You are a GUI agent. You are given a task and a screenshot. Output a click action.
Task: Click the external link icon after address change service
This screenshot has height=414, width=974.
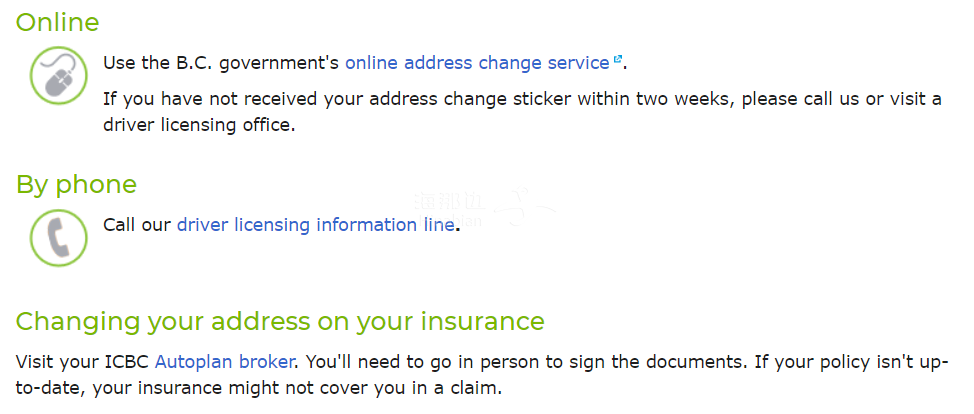pos(618,60)
